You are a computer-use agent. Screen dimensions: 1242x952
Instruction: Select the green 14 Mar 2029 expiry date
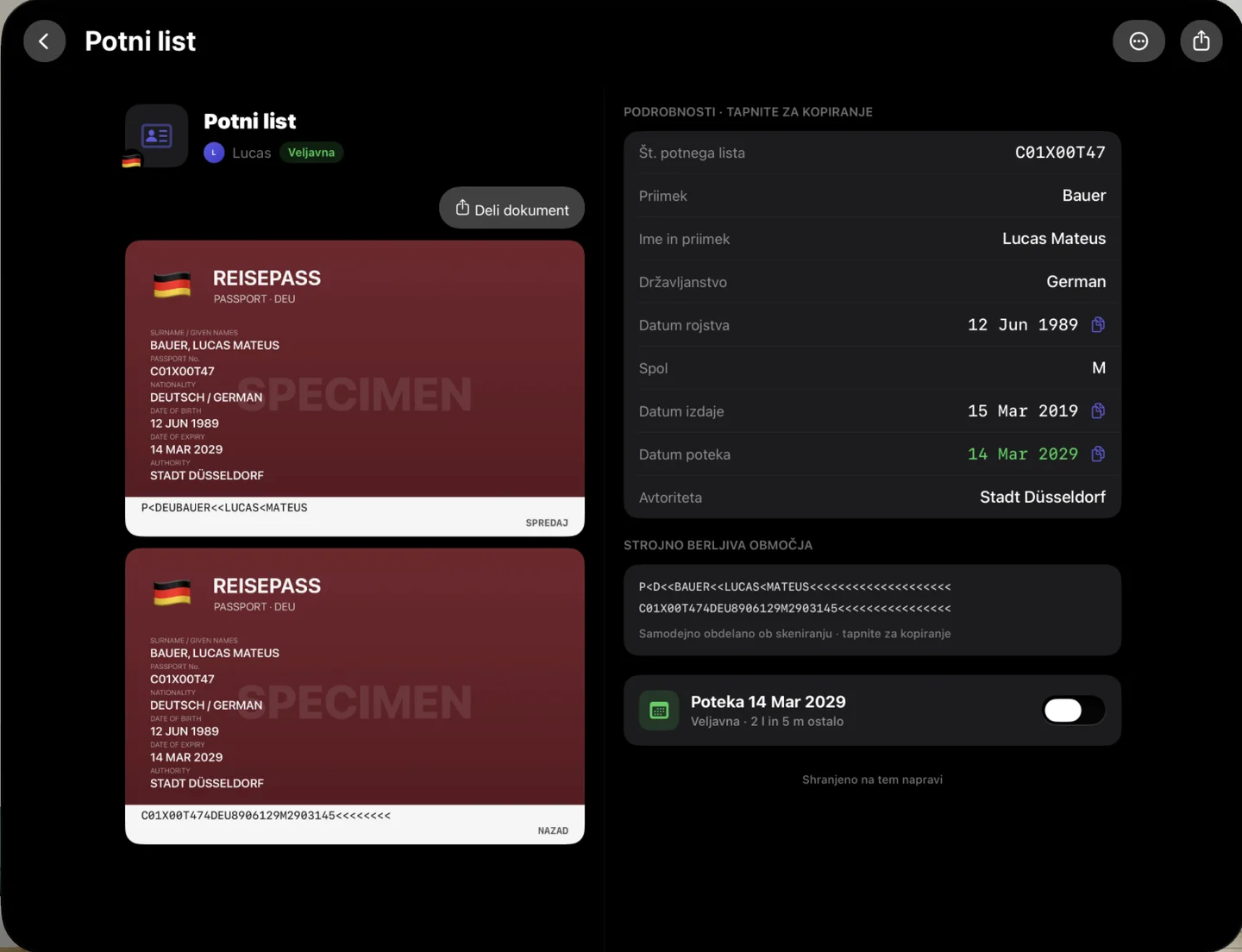pyautogui.click(x=1023, y=454)
